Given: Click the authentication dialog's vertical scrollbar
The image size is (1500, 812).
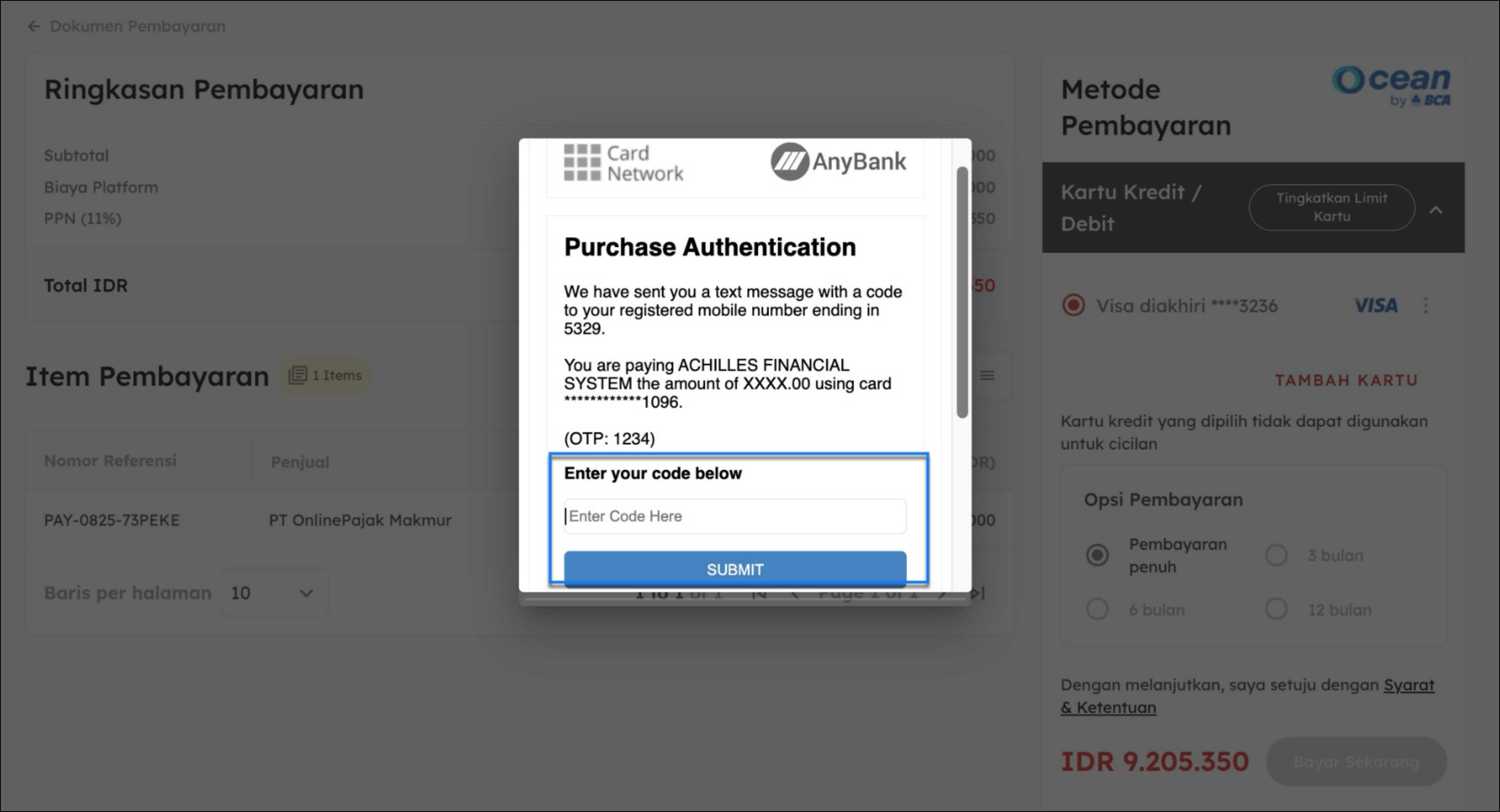Looking at the screenshot, I should coord(962,291).
